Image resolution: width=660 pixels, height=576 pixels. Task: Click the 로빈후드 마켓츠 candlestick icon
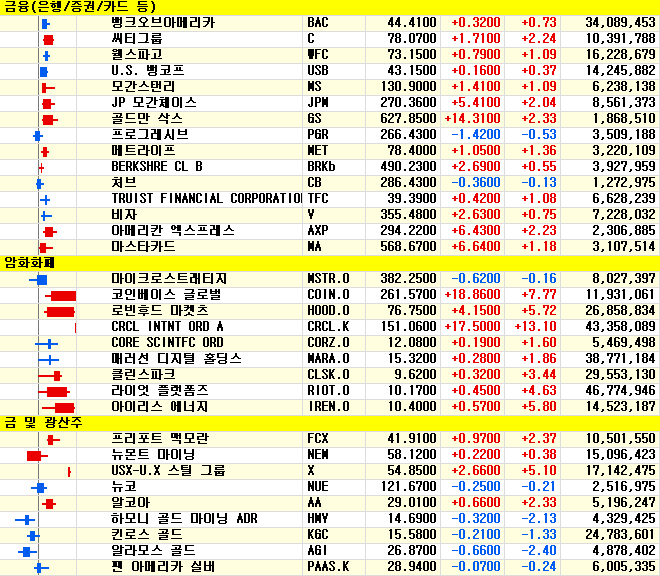pos(59,312)
